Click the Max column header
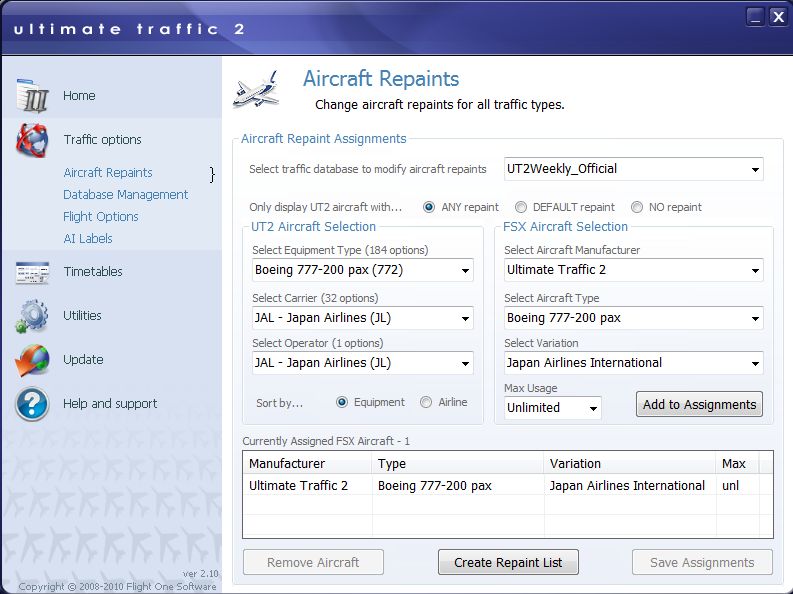Screen dimensions: 793x594 (738, 464)
